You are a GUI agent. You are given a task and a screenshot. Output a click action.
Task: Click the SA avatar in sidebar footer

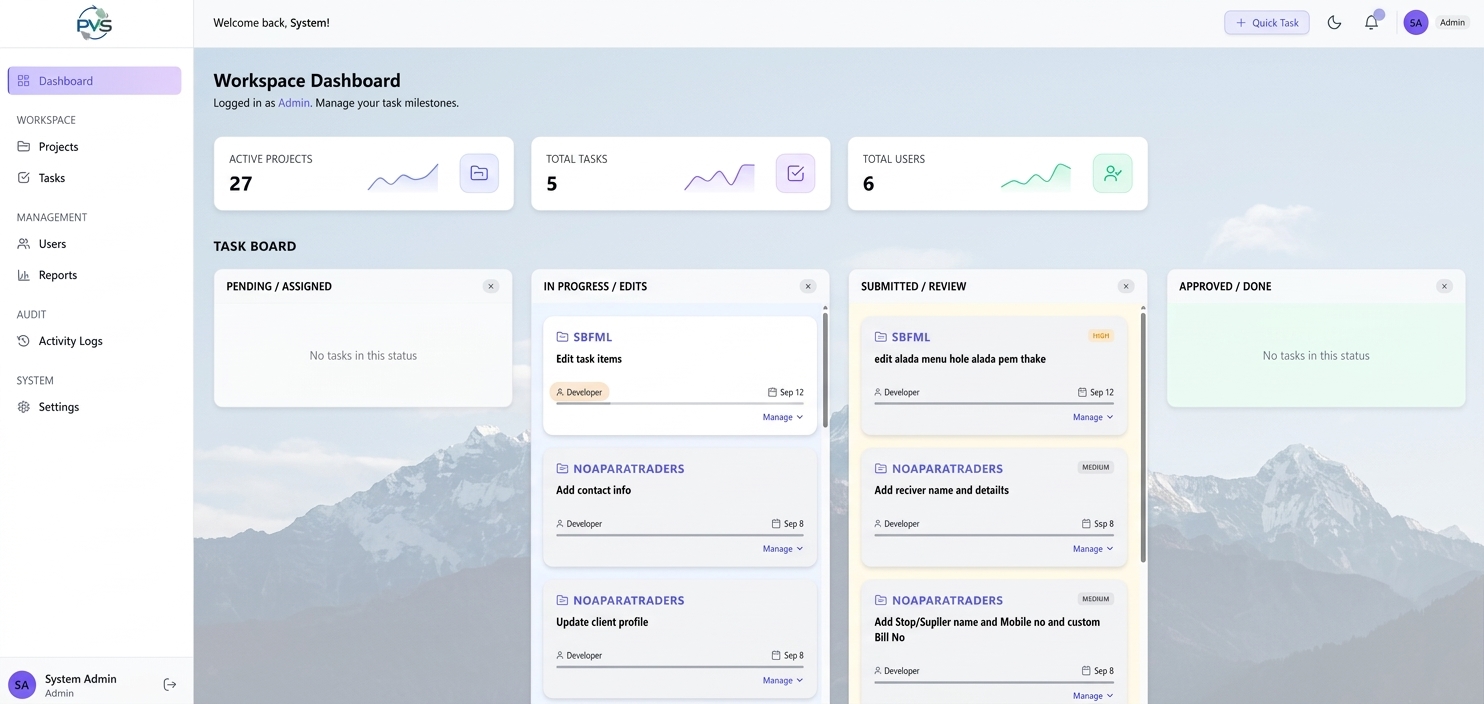click(22, 685)
